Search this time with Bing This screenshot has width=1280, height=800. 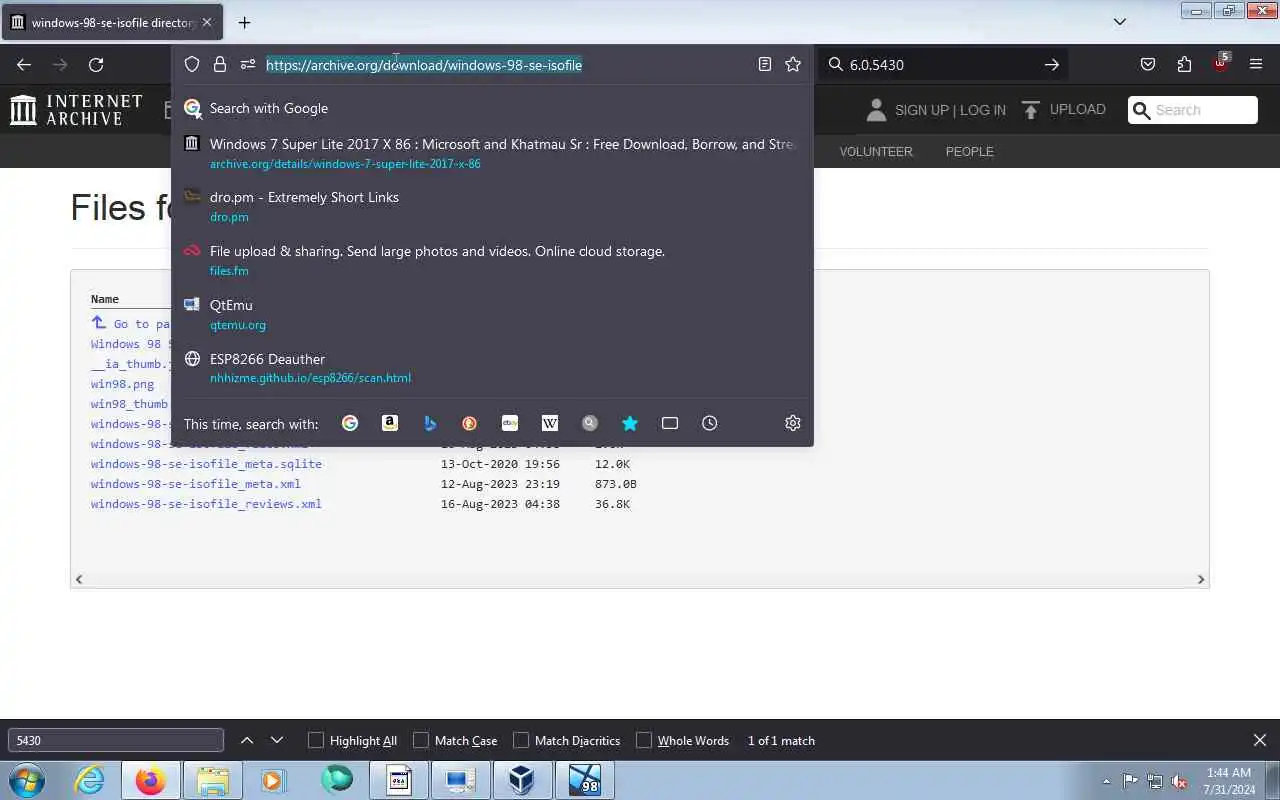click(x=430, y=423)
